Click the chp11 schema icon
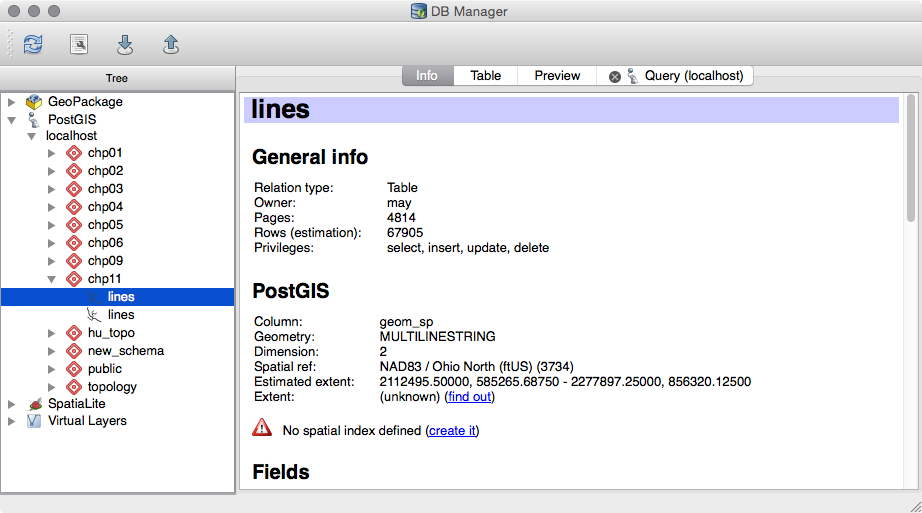The width and height of the screenshot is (922, 513). tap(74, 279)
